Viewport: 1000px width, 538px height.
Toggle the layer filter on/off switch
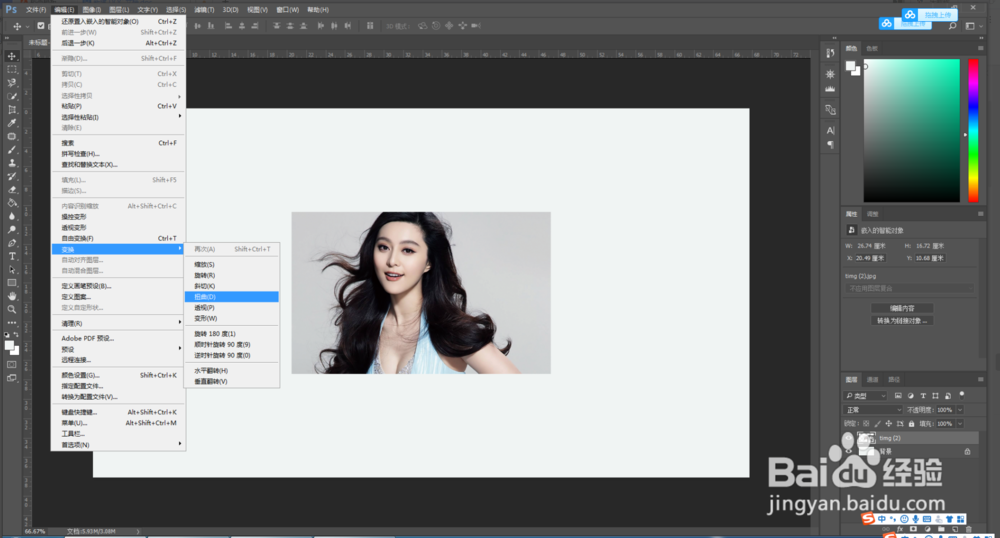tap(962, 396)
